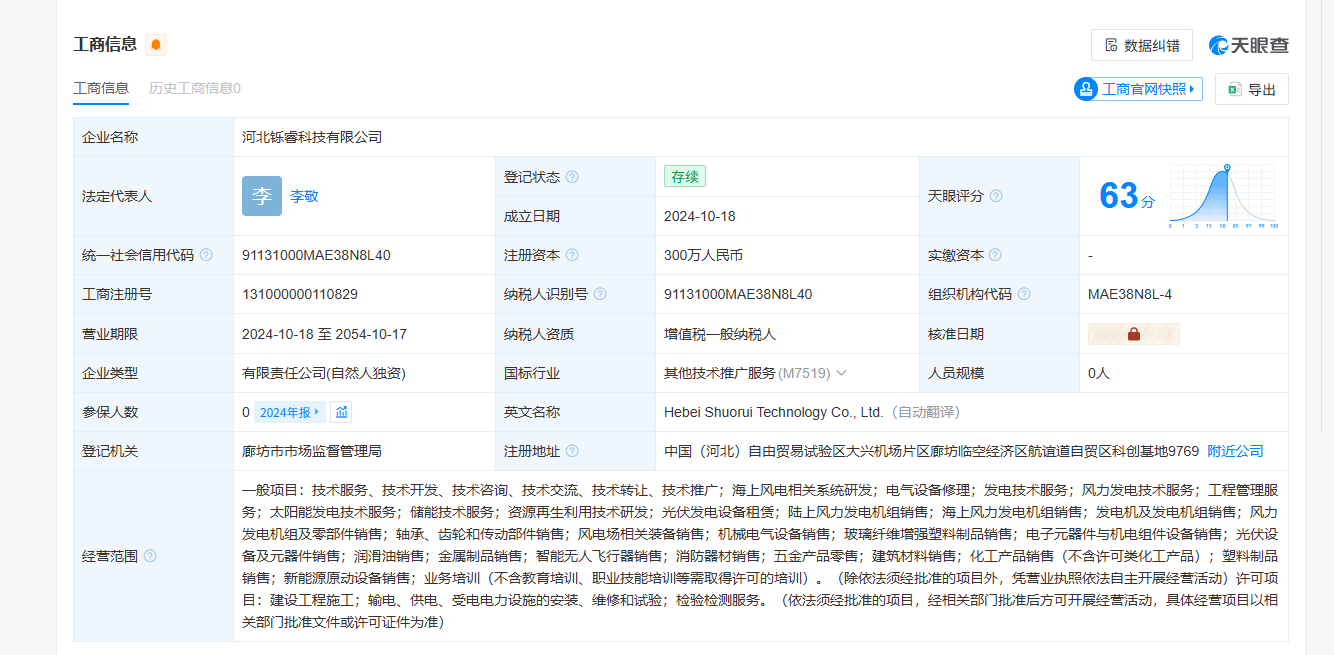Click help icon next to 登记状态

tap(572, 177)
